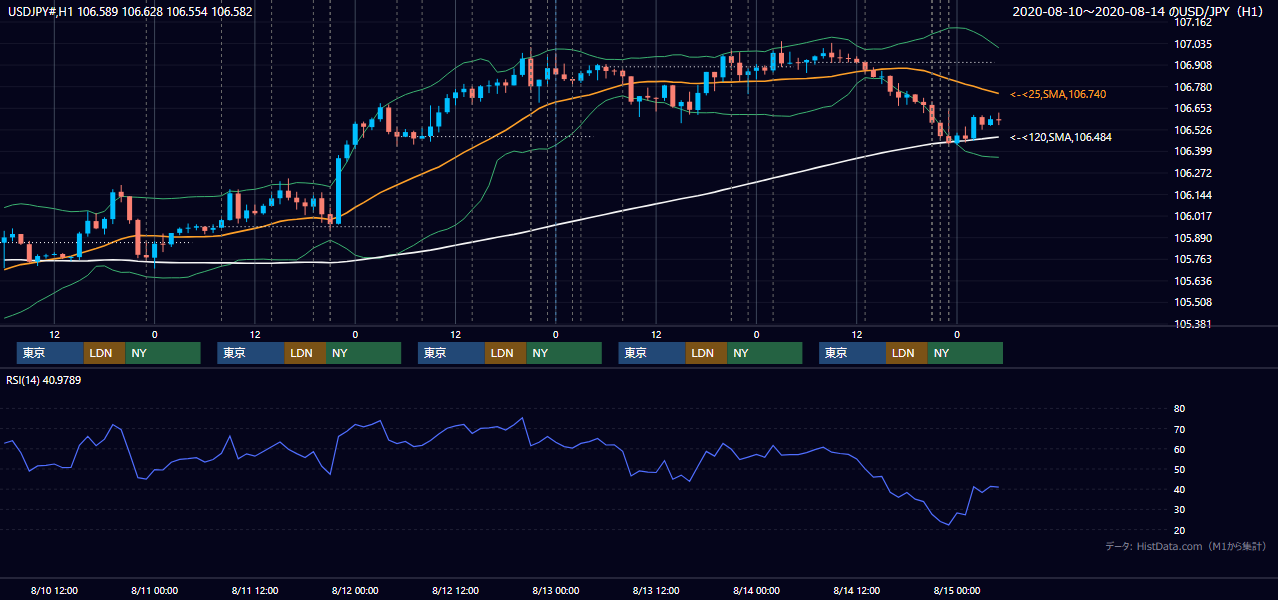Click price axis value 106.780
Image resolution: width=1278 pixels, height=600 pixels.
pyautogui.click(x=1193, y=87)
